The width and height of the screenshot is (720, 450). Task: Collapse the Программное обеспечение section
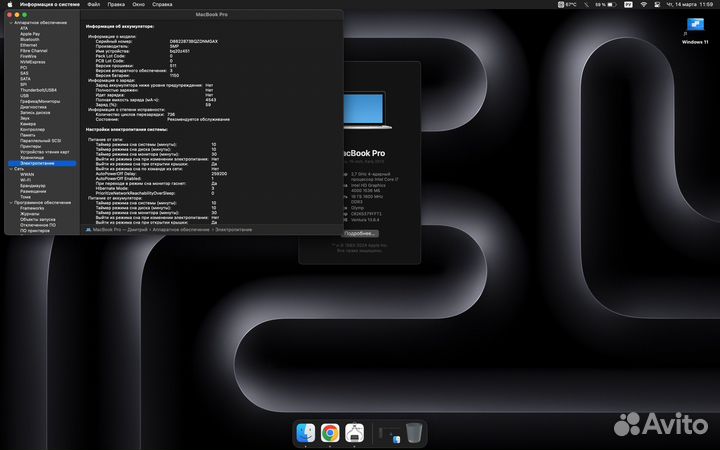click(x=11, y=202)
